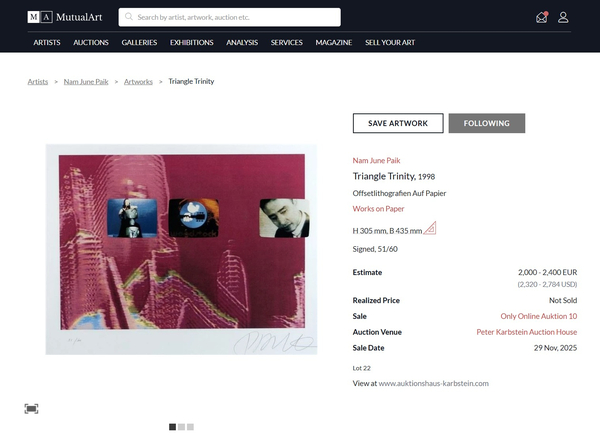Click the MutualArt logo
This screenshot has width=600, height=441.
point(66,17)
